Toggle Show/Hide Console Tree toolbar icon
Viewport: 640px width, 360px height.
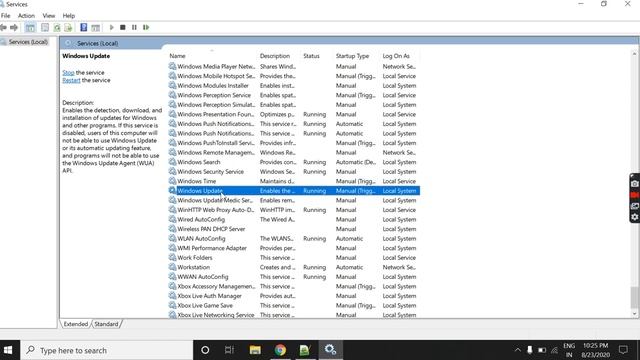tap(30, 27)
